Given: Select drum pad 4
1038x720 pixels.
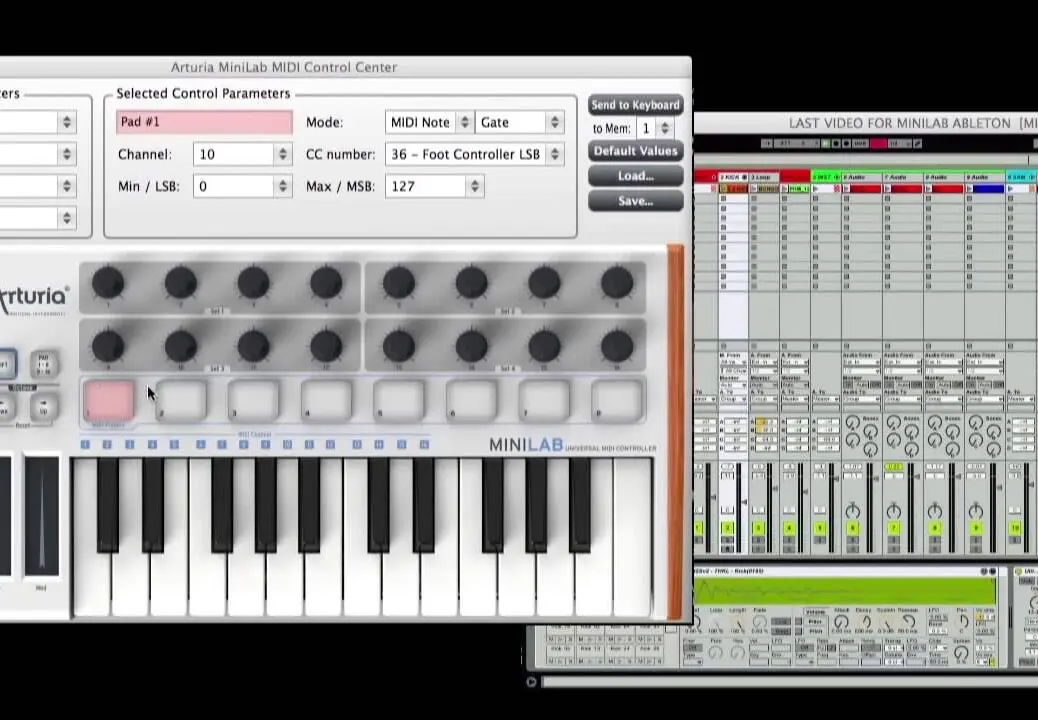Looking at the screenshot, I should click(326, 400).
